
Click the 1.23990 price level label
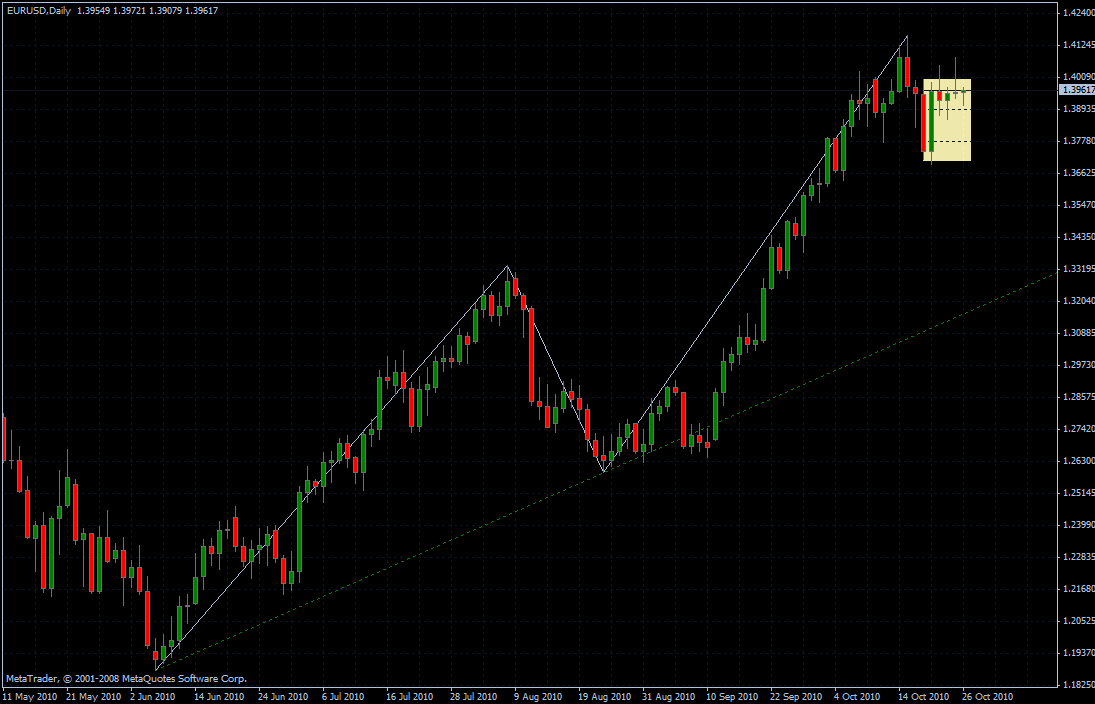1078,525
